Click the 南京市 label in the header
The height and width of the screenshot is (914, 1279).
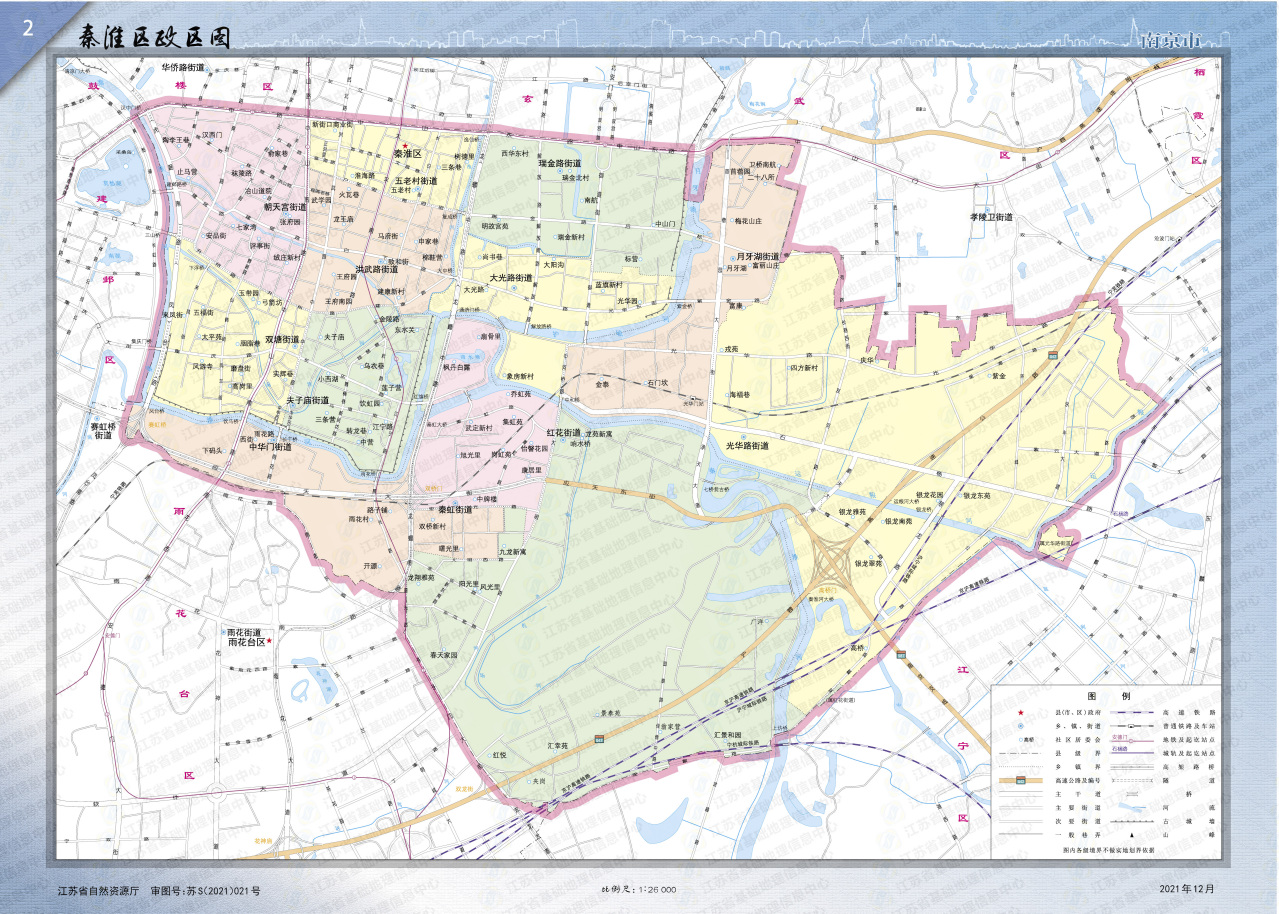point(1170,42)
